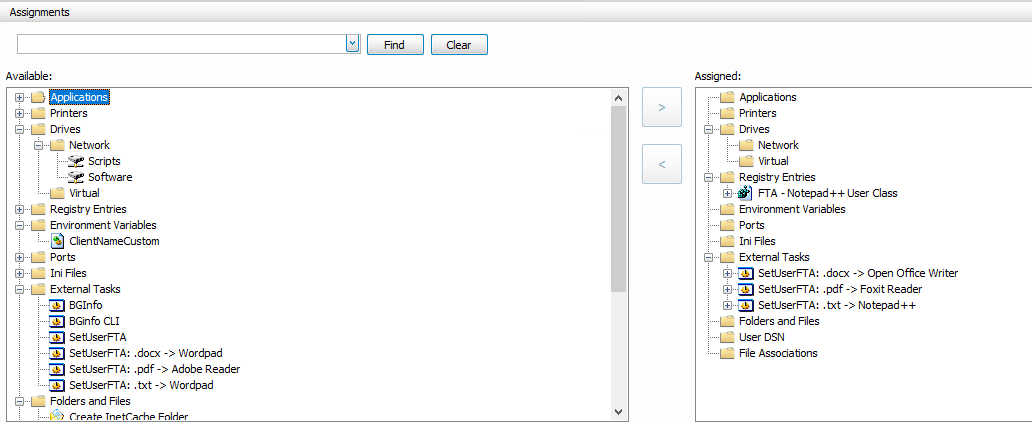This screenshot has height=422, width=1032.
Task: Click Folders and Files folder icon in Assigned
Action: [727, 321]
